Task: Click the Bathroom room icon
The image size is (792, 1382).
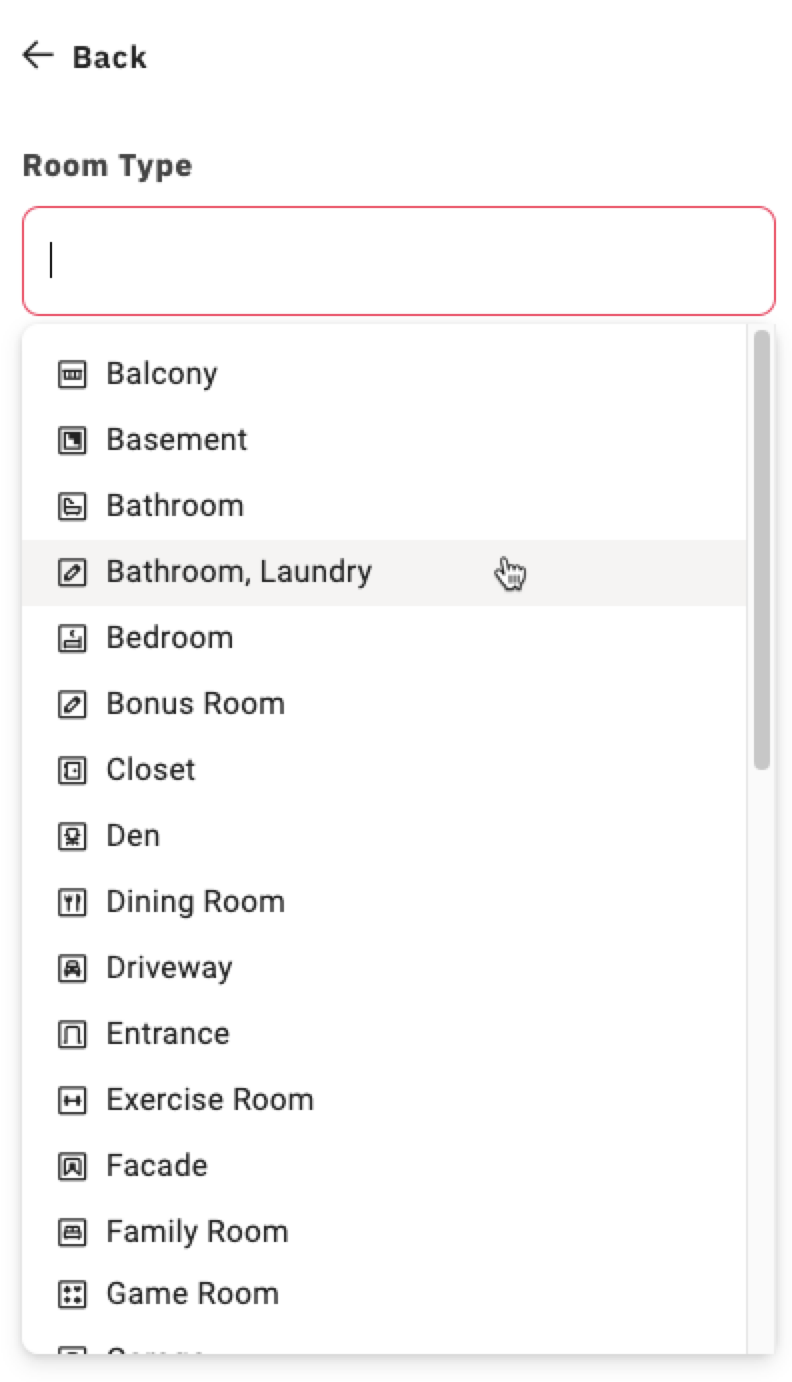Action: click(72, 505)
